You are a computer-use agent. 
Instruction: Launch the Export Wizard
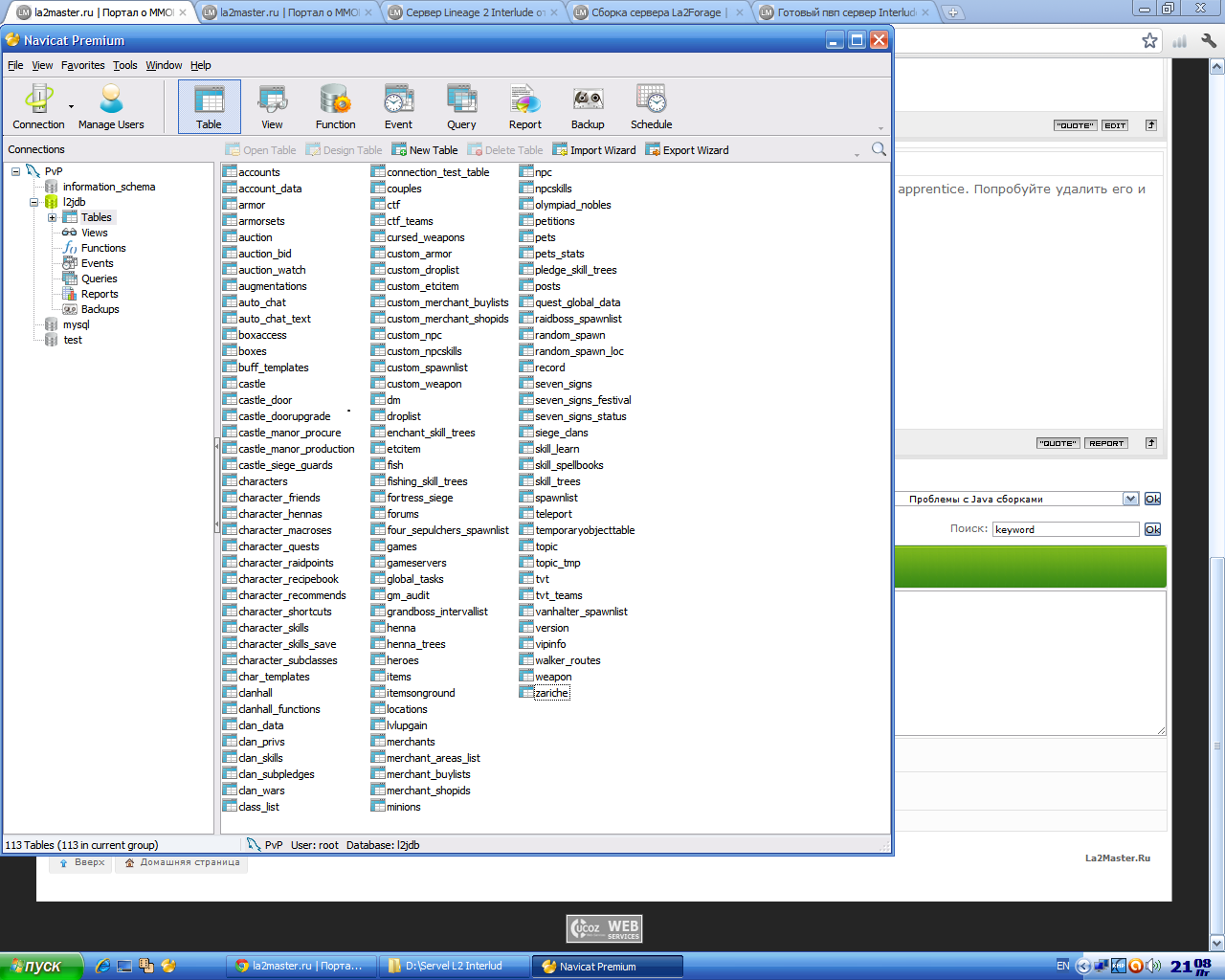coord(686,150)
